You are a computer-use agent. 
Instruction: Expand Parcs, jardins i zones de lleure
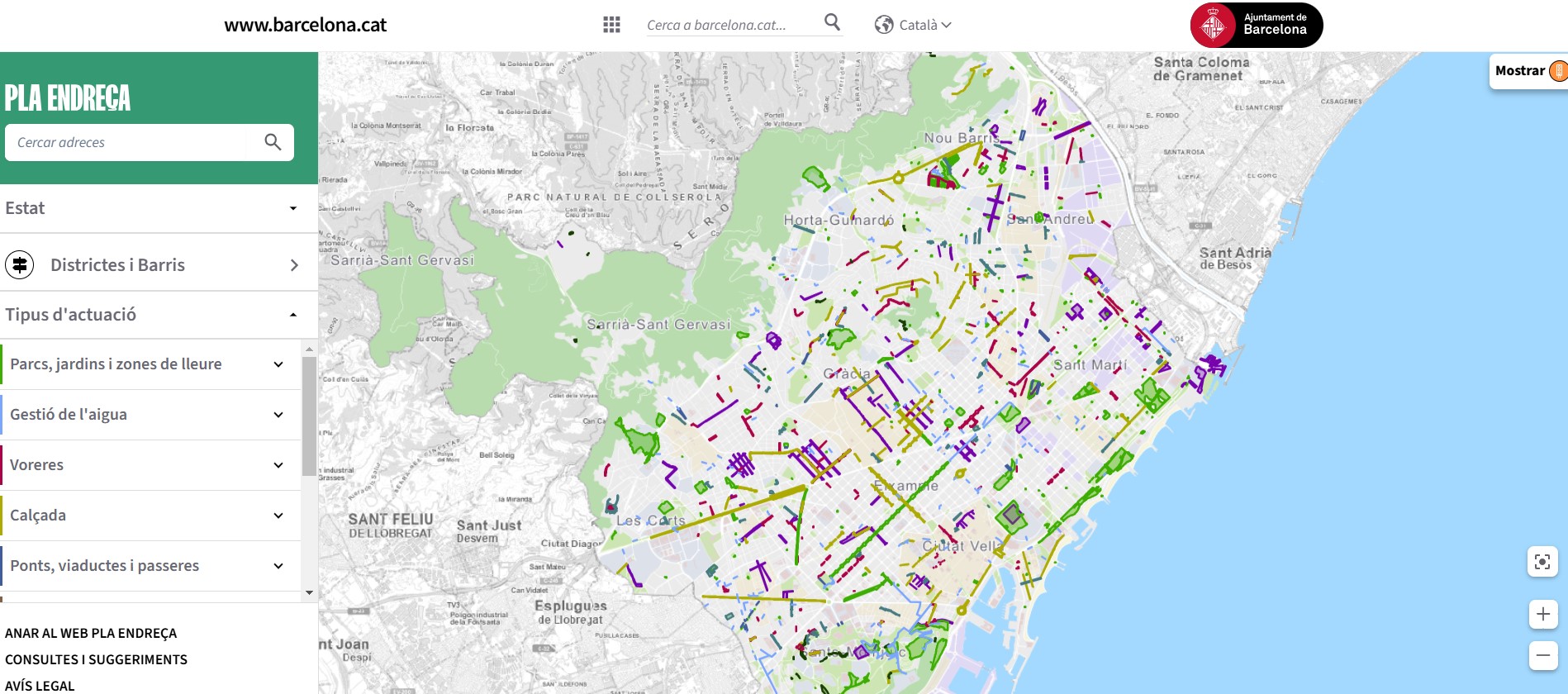tap(278, 364)
